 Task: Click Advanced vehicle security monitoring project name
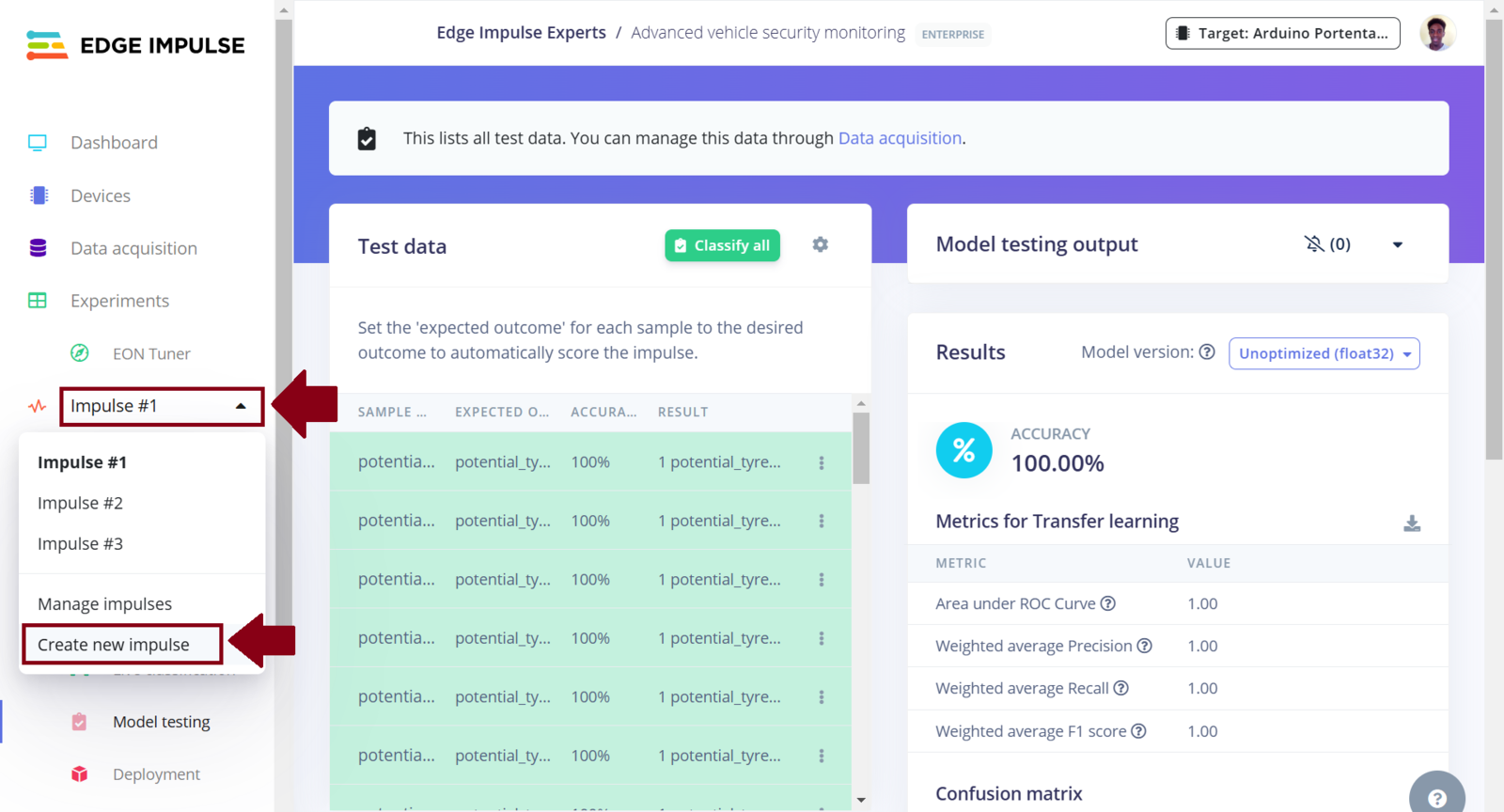[x=768, y=32]
